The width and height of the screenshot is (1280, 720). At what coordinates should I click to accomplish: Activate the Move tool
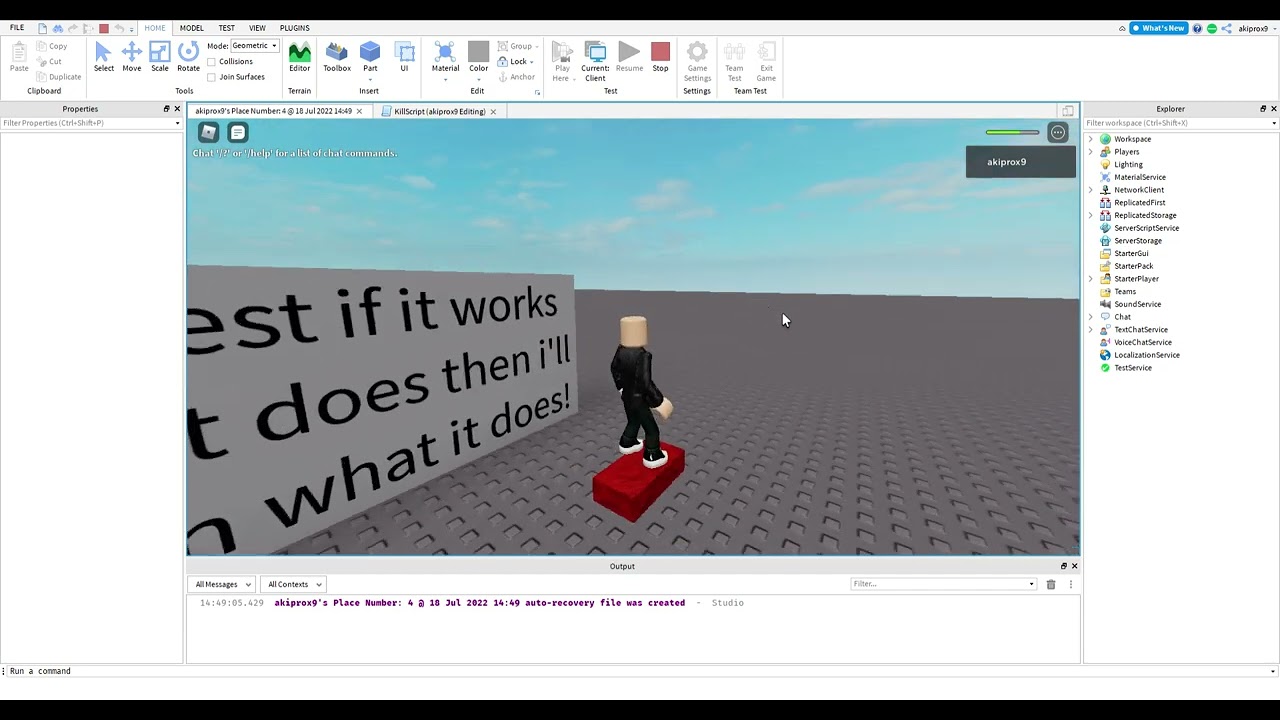(x=131, y=57)
